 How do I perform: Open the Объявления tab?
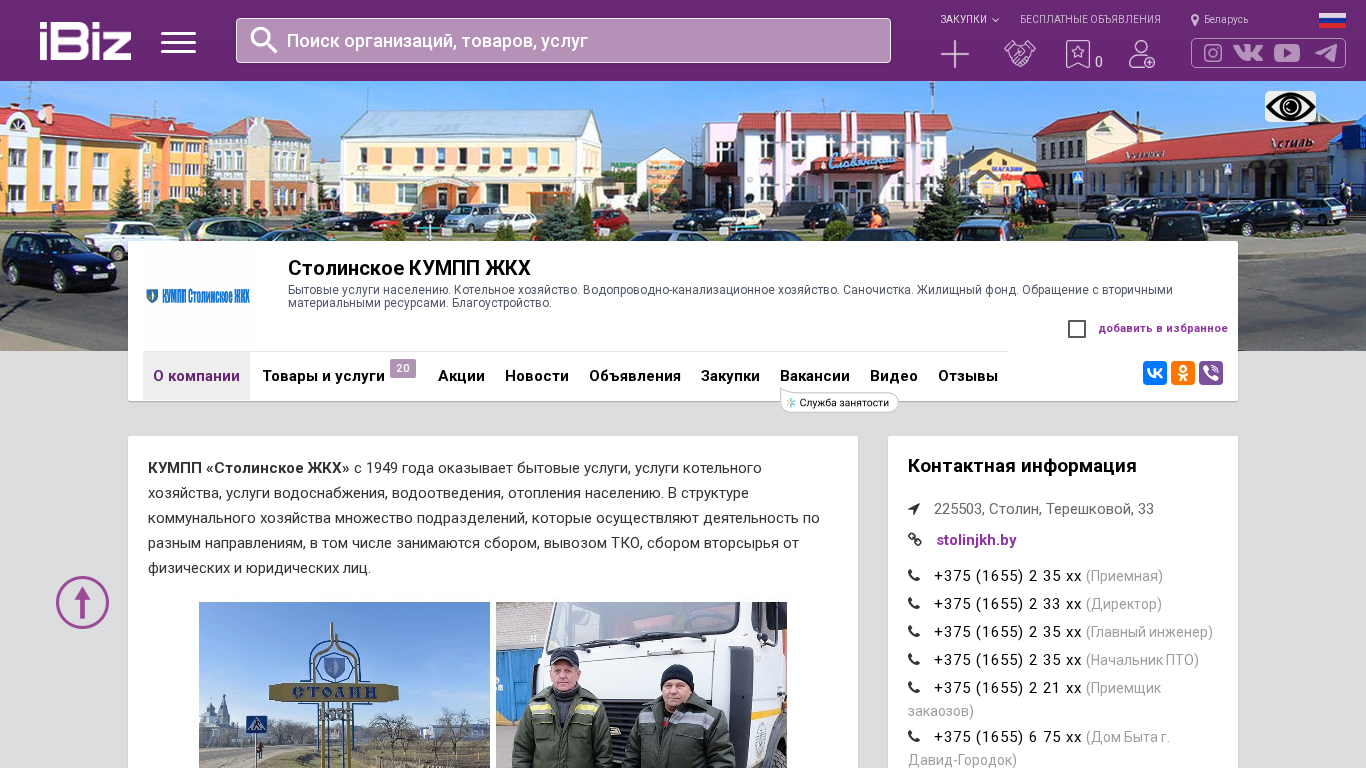click(x=635, y=376)
